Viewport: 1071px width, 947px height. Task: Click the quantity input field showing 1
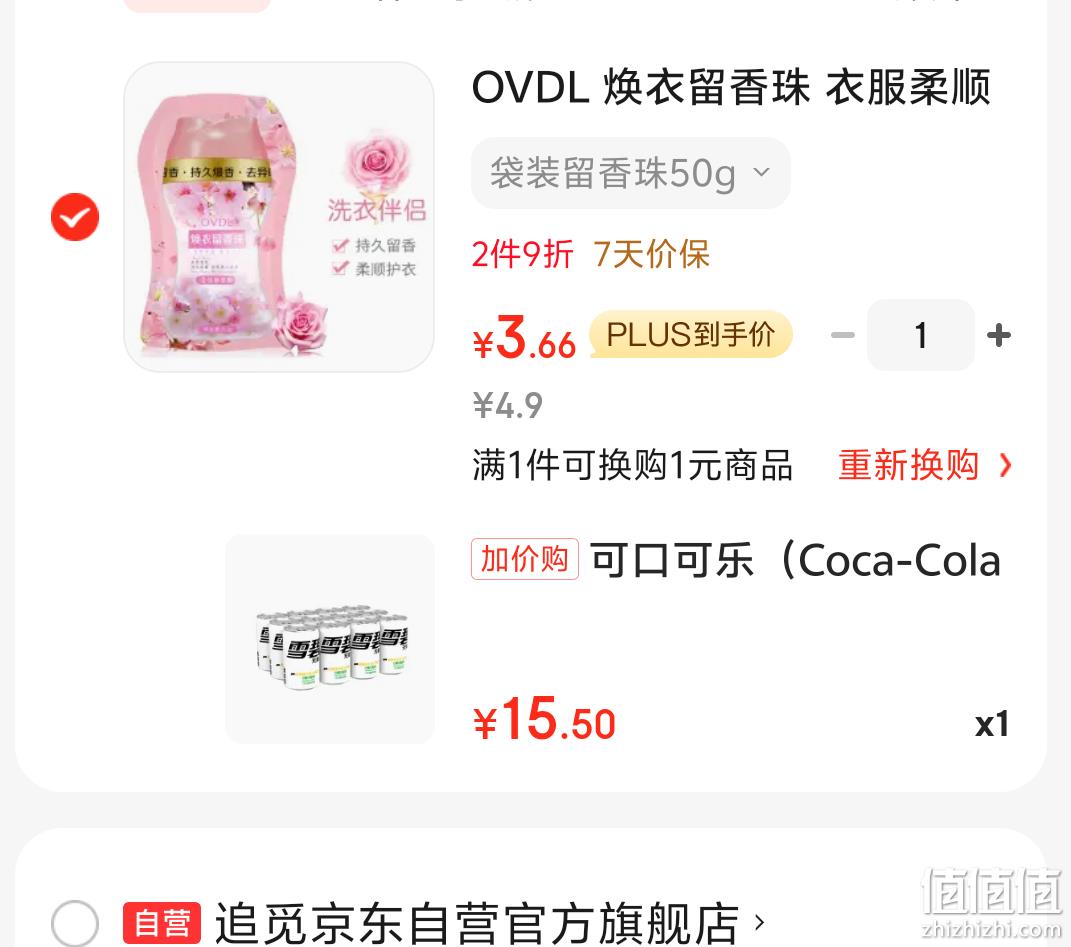click(921, 335)
